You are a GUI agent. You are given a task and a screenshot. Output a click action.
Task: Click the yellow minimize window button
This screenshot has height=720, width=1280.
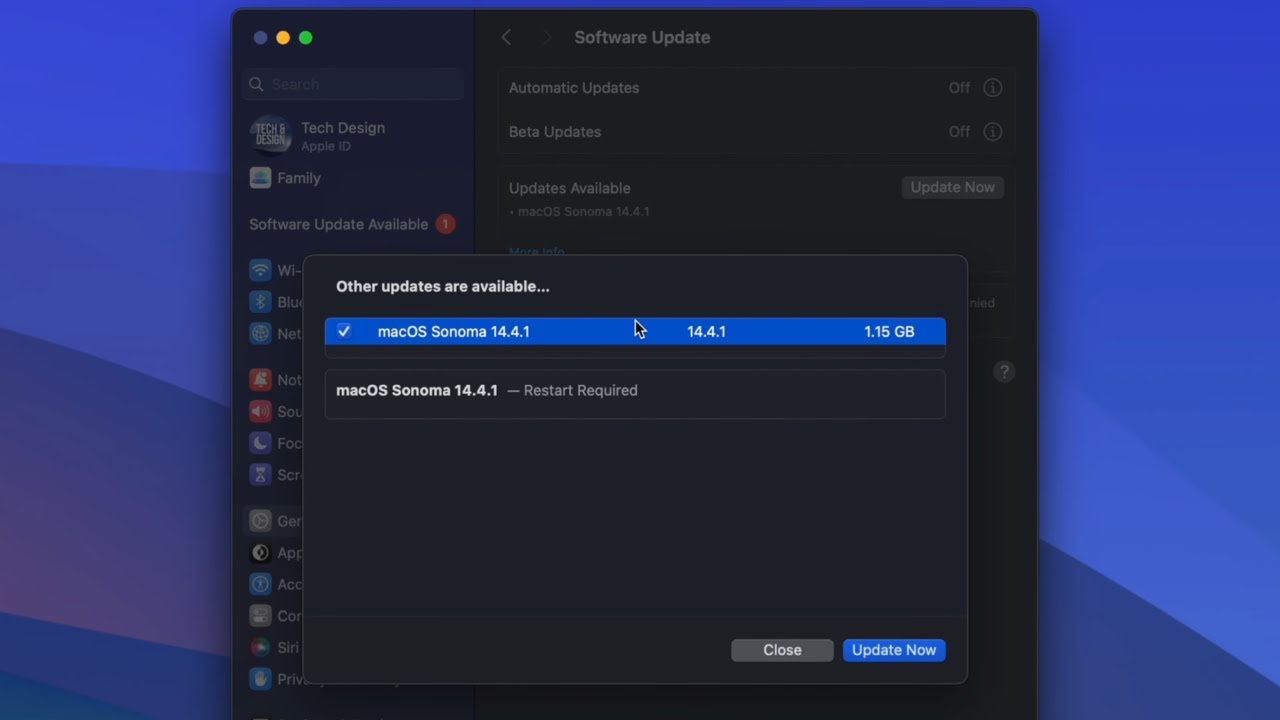click(283, 38)
